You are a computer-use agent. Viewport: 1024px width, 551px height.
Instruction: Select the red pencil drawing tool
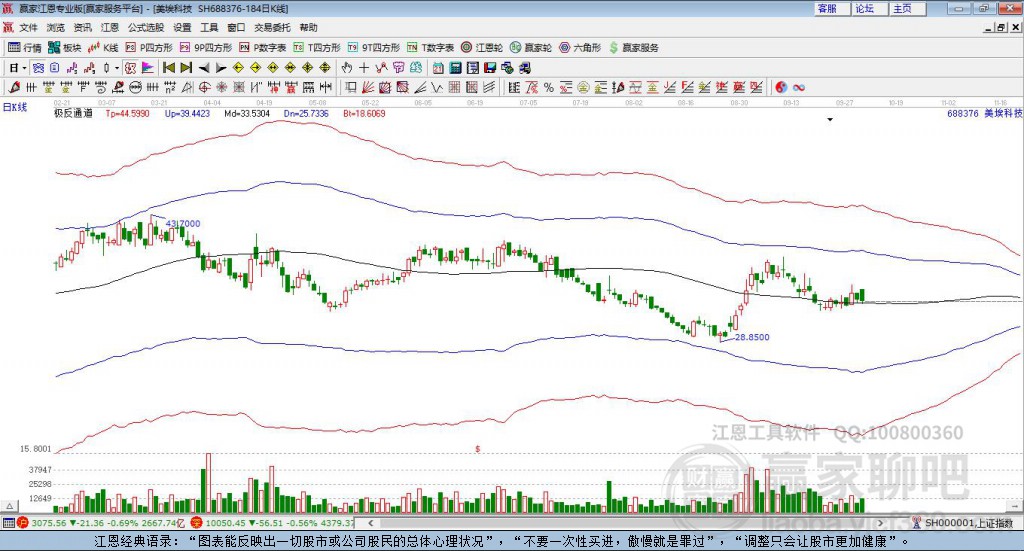tap(14, 87)
